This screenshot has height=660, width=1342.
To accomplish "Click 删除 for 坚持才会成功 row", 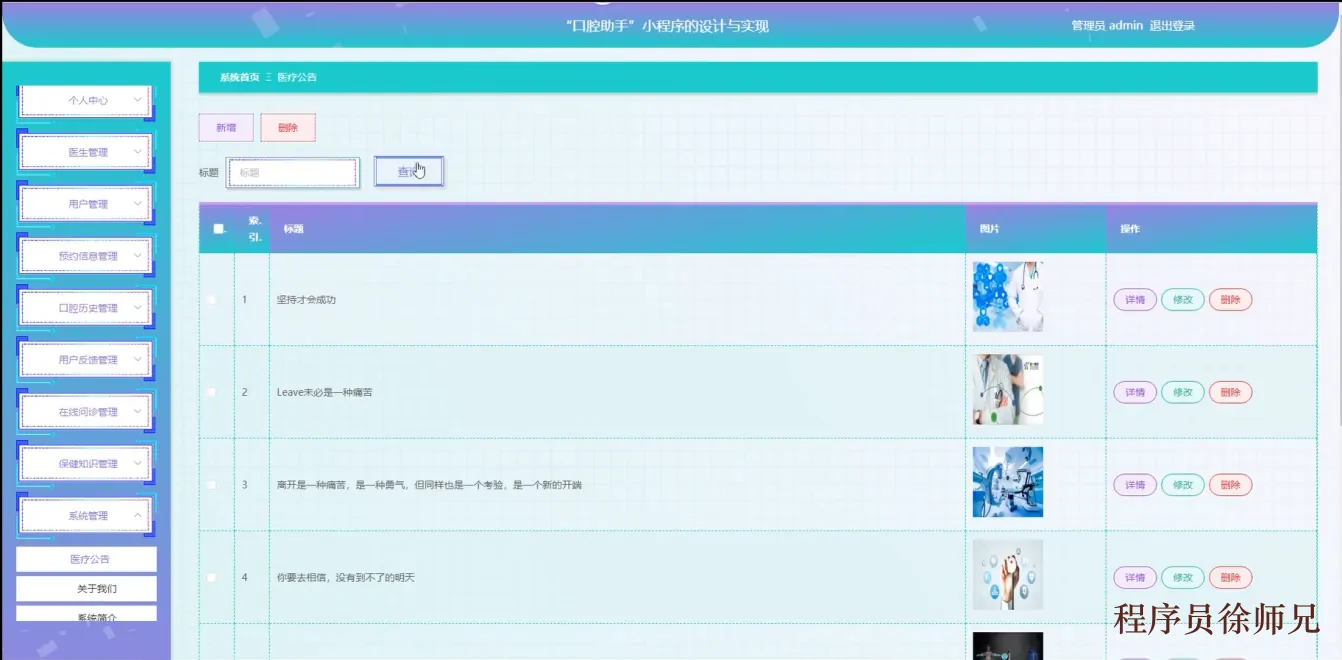I will click(x=1231, y=300).
